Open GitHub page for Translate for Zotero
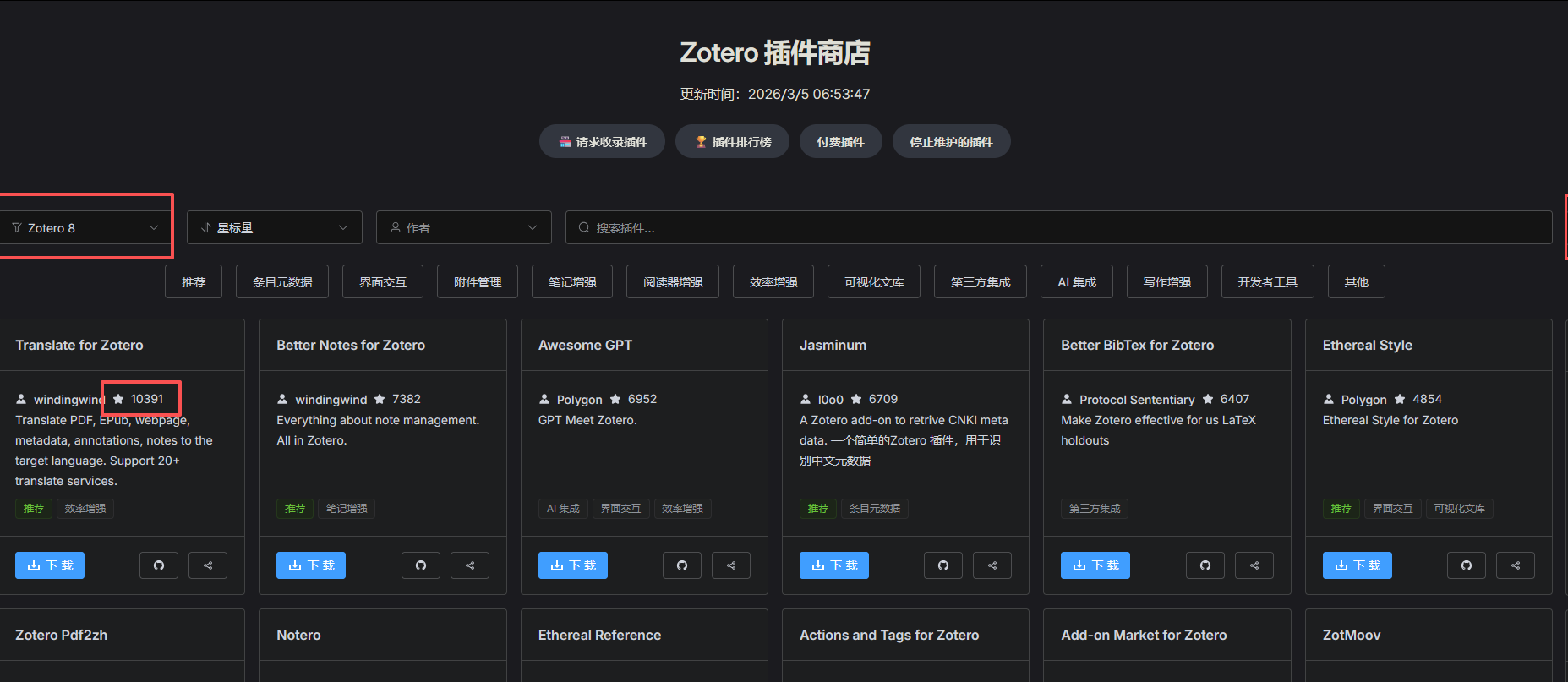The image size is (1568, 682). tap(159, 565)
